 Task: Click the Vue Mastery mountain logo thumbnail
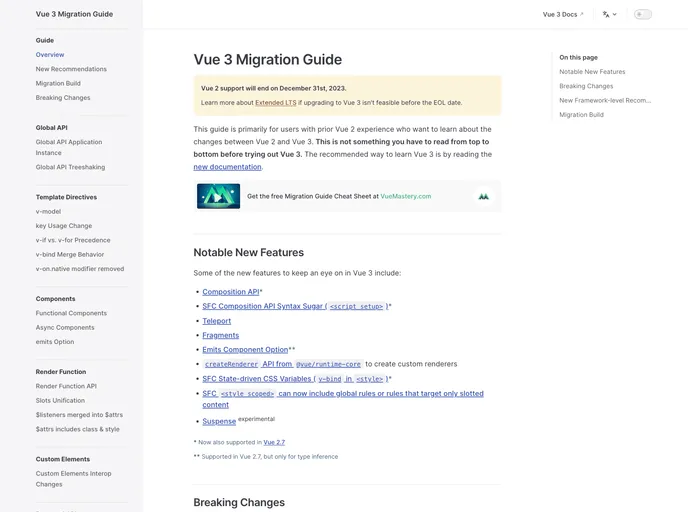(219, 196)
